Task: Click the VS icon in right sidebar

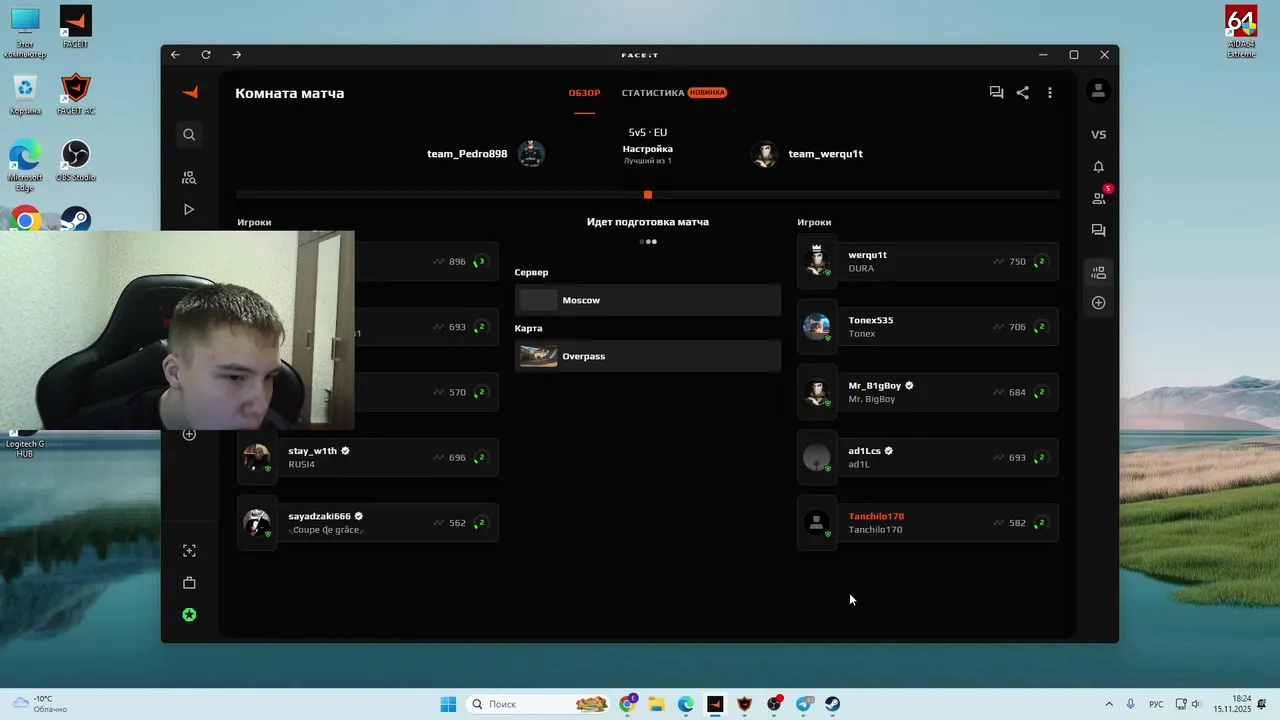Action: point(1098,134)
